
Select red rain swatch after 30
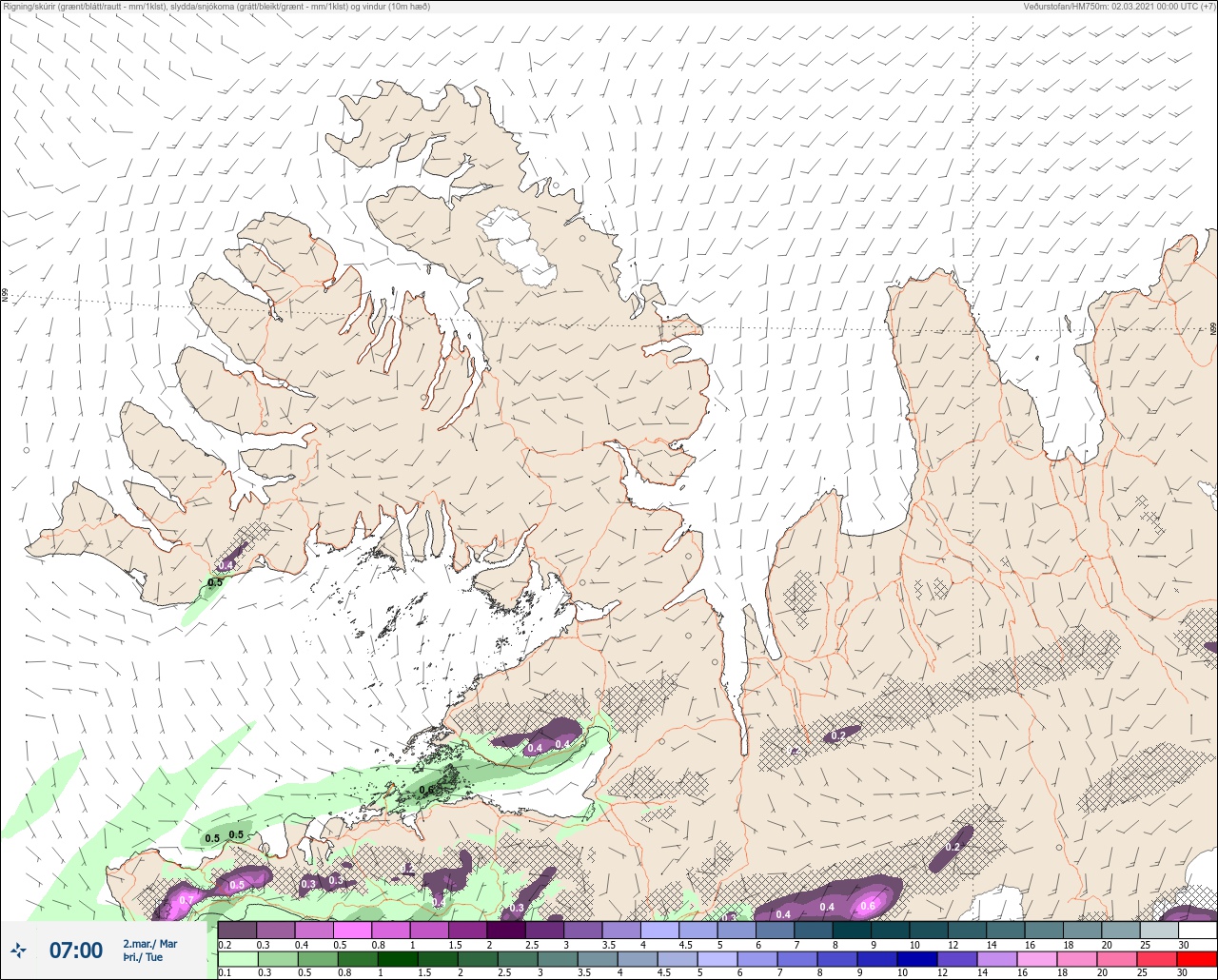(x=1197, y=959)
